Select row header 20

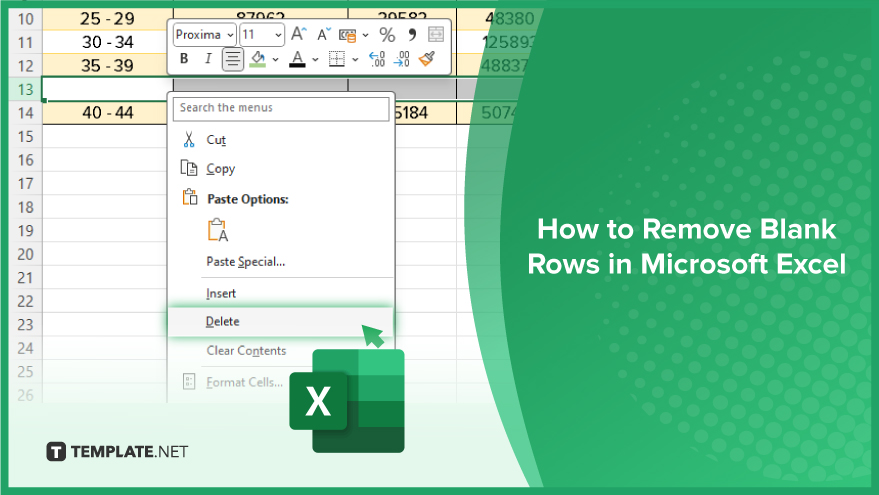tap(25, 255)
